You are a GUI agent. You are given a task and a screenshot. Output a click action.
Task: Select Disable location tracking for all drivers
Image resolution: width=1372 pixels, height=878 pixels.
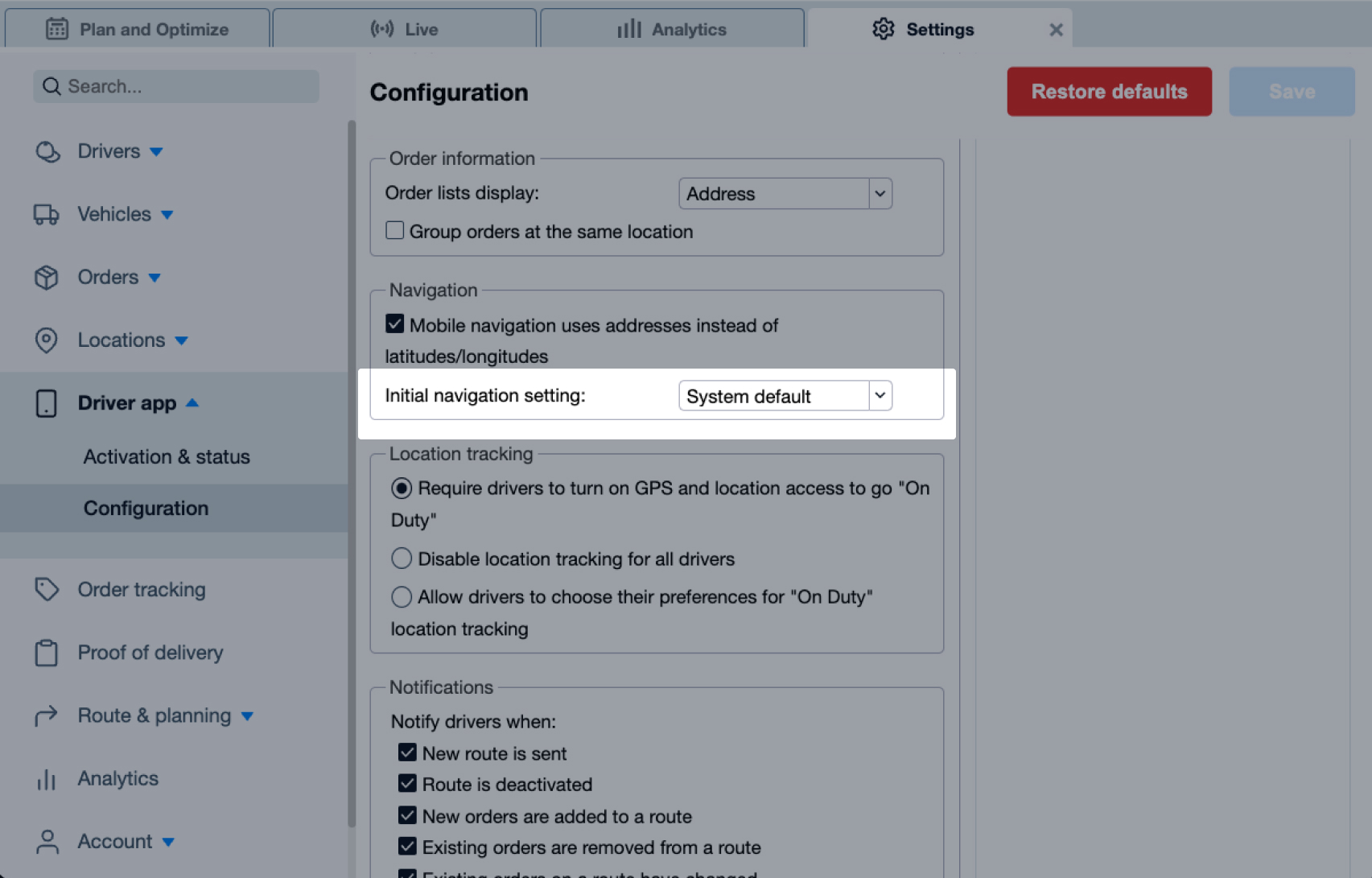click(402, 558)
